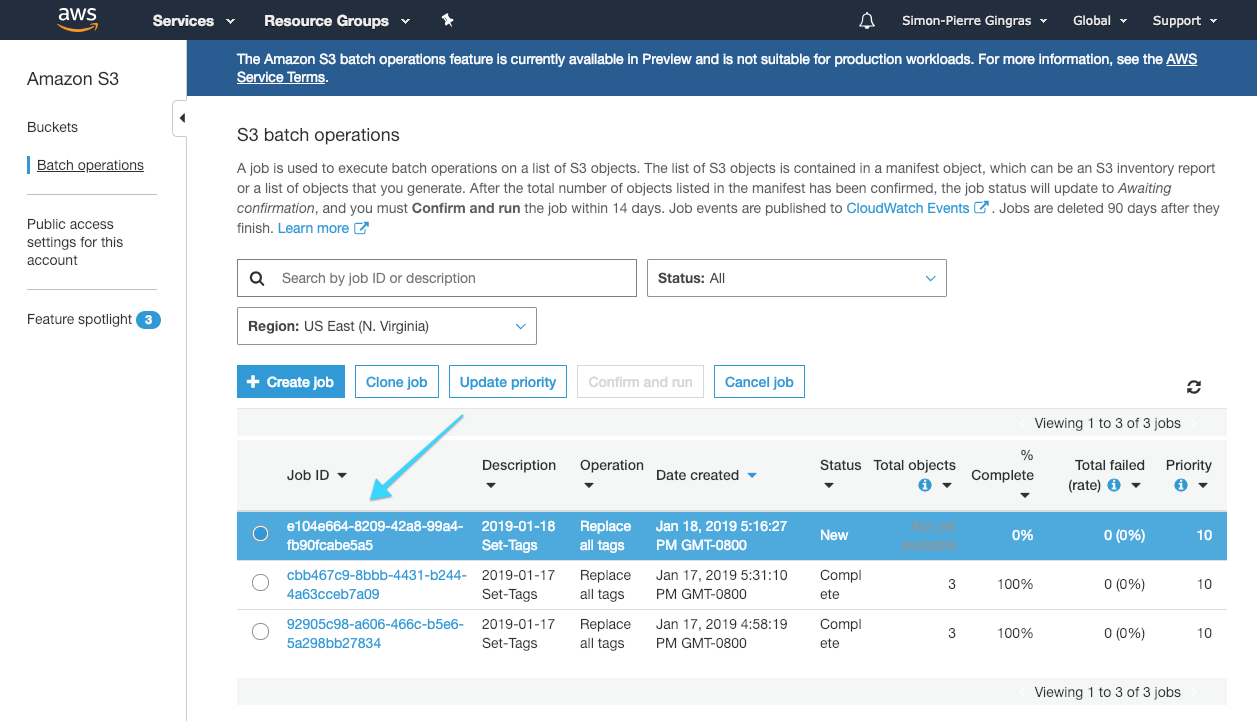Collapse the Amazon S3 sidebar
Image resolution: width=1257 pixels, height=721 pixels.
point(182,117)
